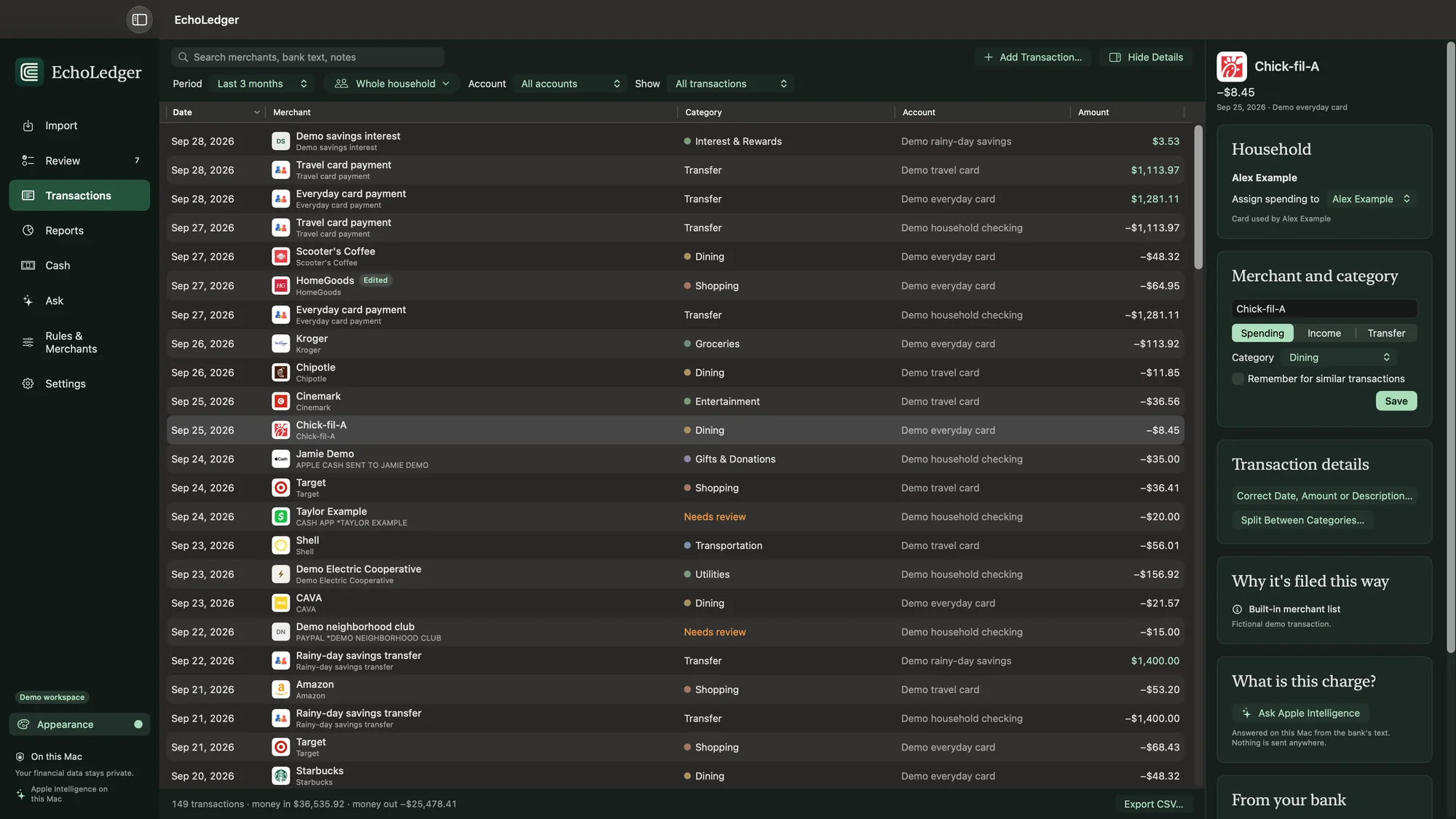The height and width of the screenshot is (819, 1456).
Task: Save the merchant and category changes
Action: (x=1396, y=401)
